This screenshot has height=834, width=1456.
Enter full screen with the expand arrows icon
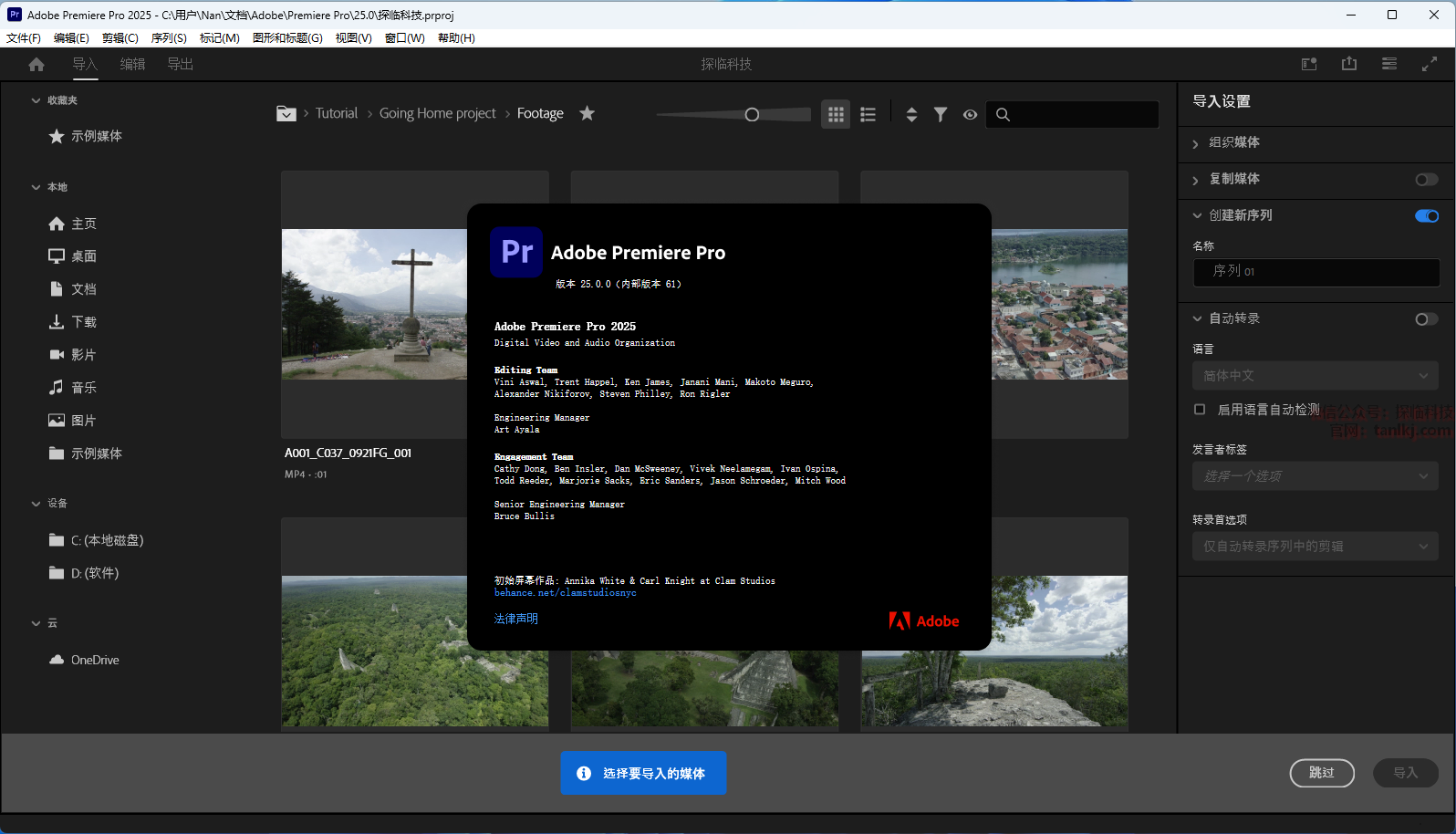(1429, 64)
